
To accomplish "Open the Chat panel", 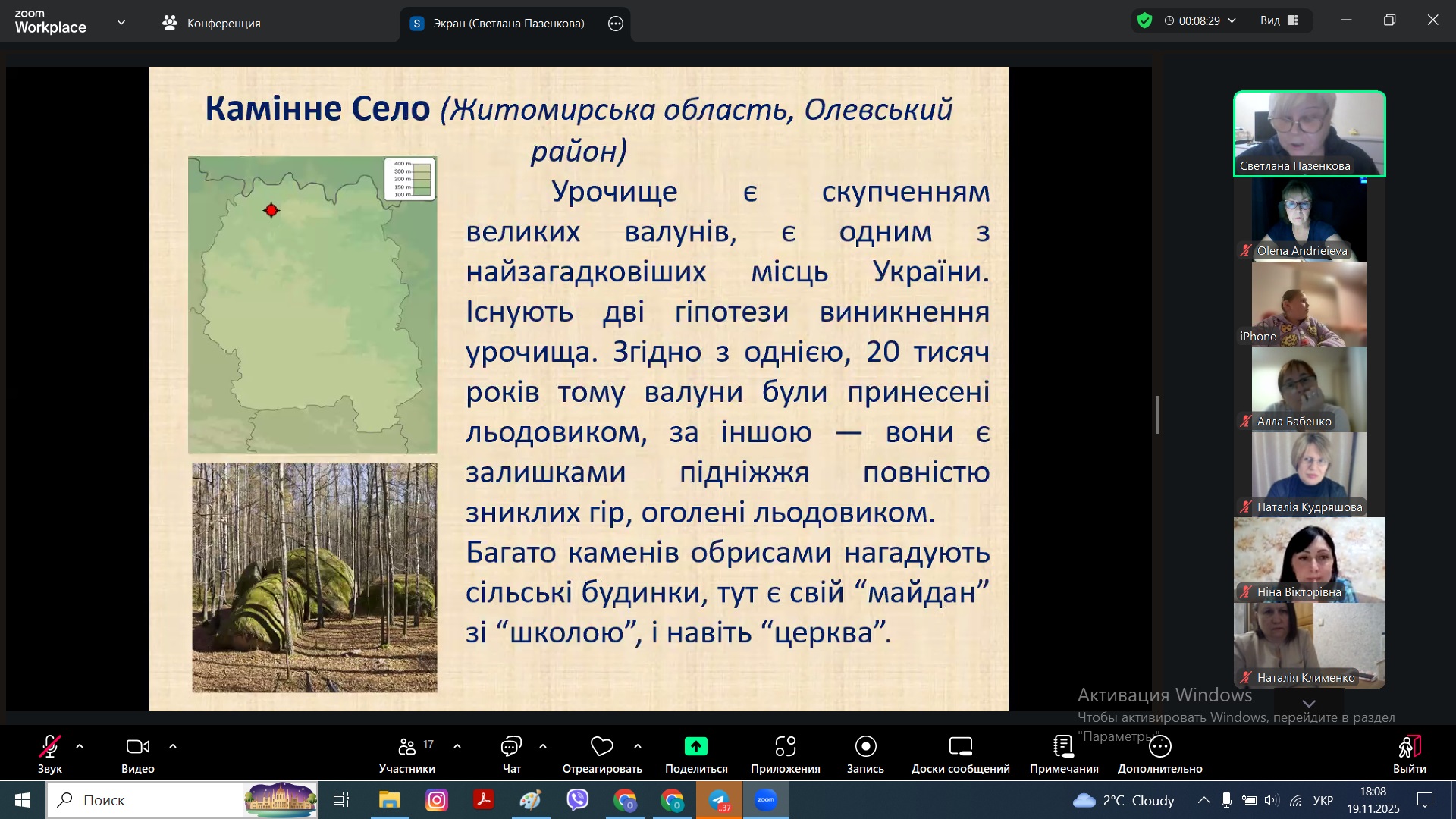I will (x=511, y=747).
